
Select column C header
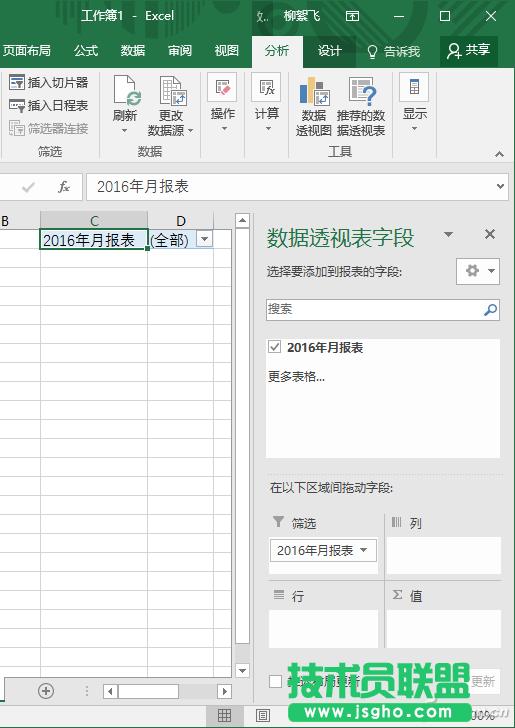(x=94, y=221)
